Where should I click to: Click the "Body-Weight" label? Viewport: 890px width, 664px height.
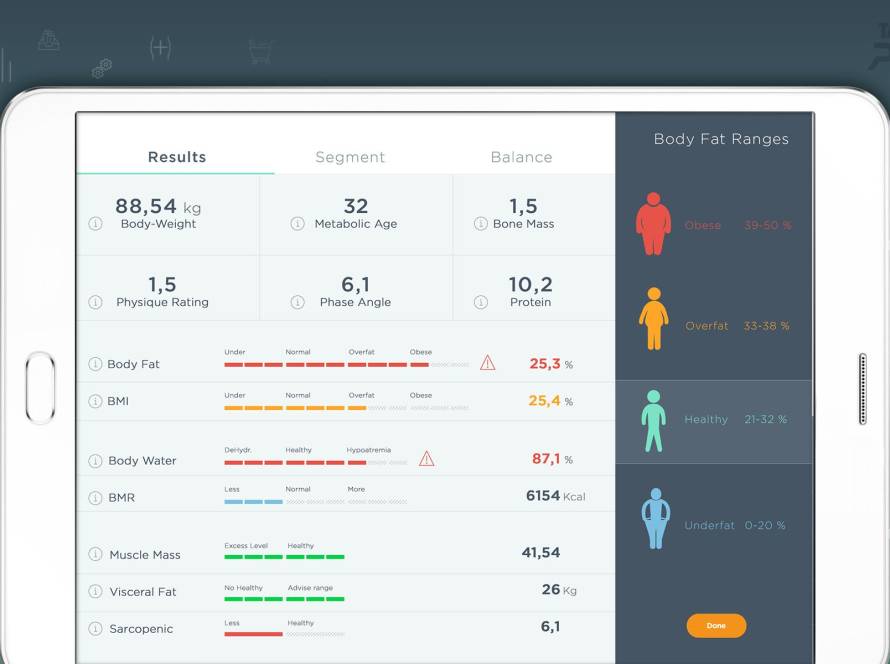[158, 224]
